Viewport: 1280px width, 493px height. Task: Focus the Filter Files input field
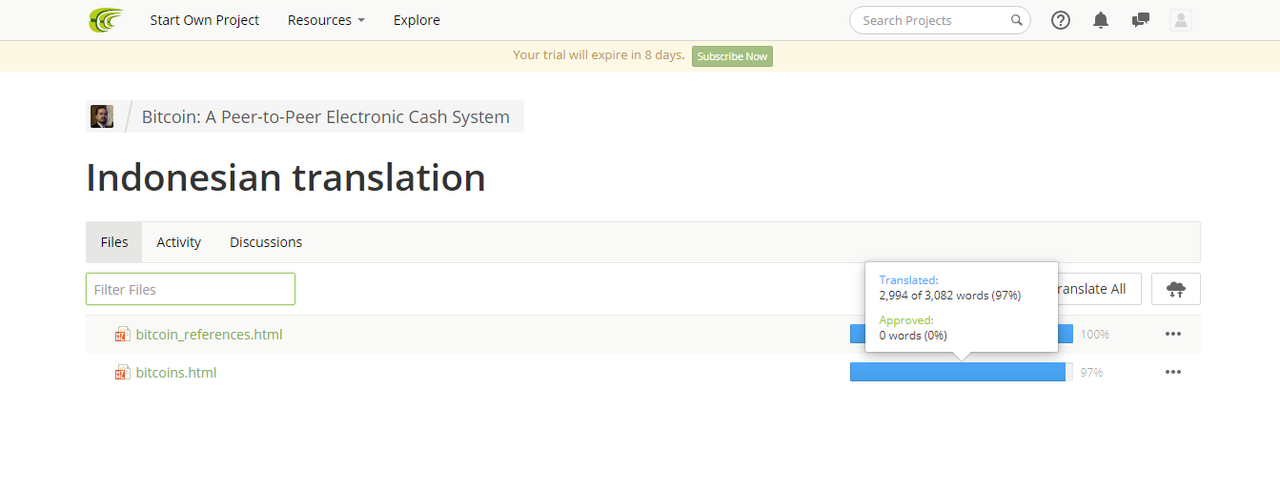[x=190, y=289]
